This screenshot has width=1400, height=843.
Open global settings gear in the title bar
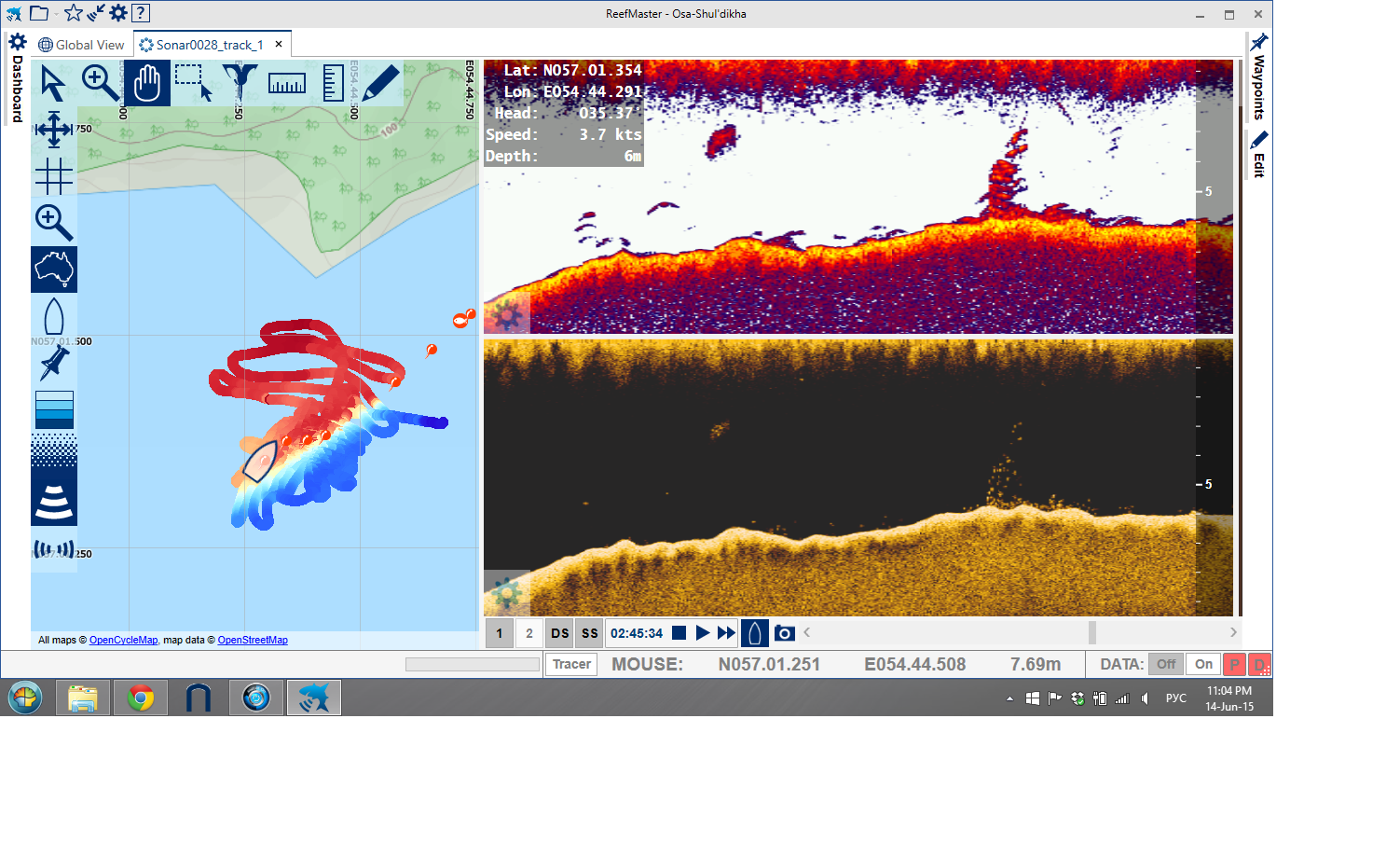pyautogui.click(x=118, y=13)
